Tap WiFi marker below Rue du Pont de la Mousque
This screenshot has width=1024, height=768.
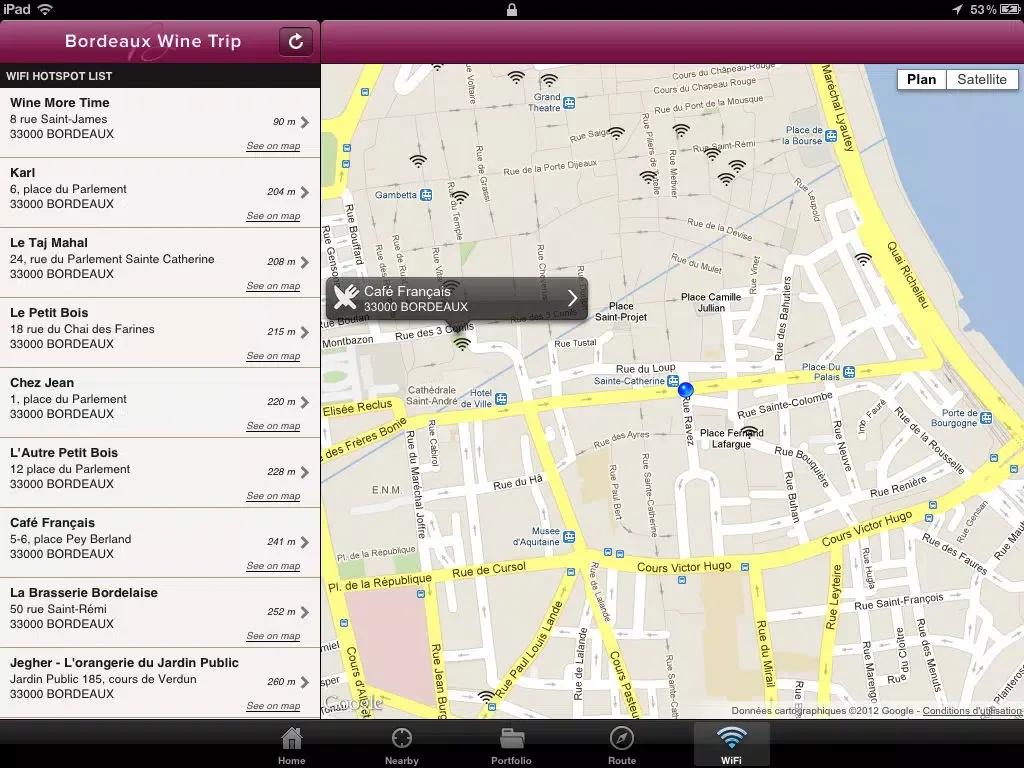point(681,131)
